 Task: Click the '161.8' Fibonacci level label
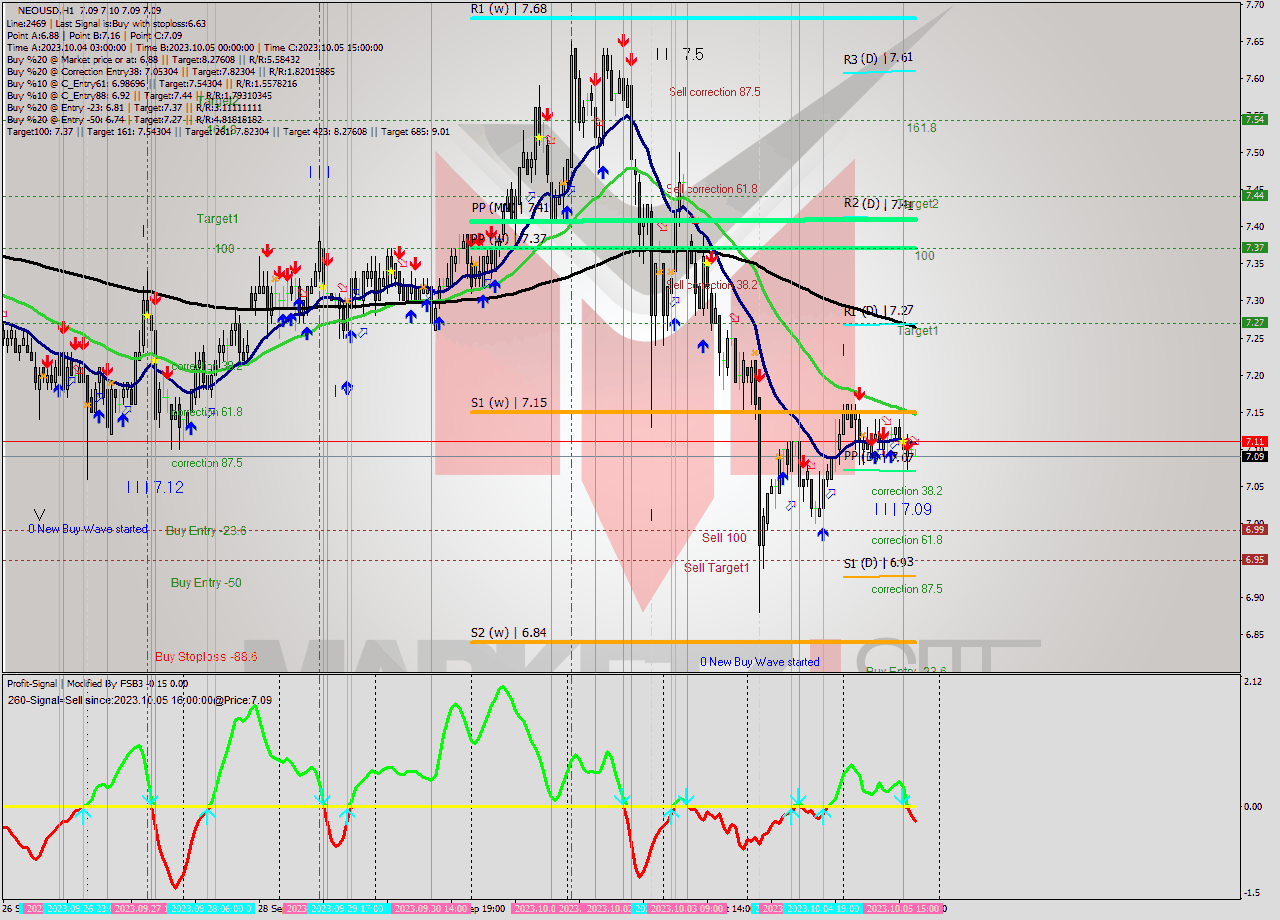pyautogui.click(x=921, y=128)
